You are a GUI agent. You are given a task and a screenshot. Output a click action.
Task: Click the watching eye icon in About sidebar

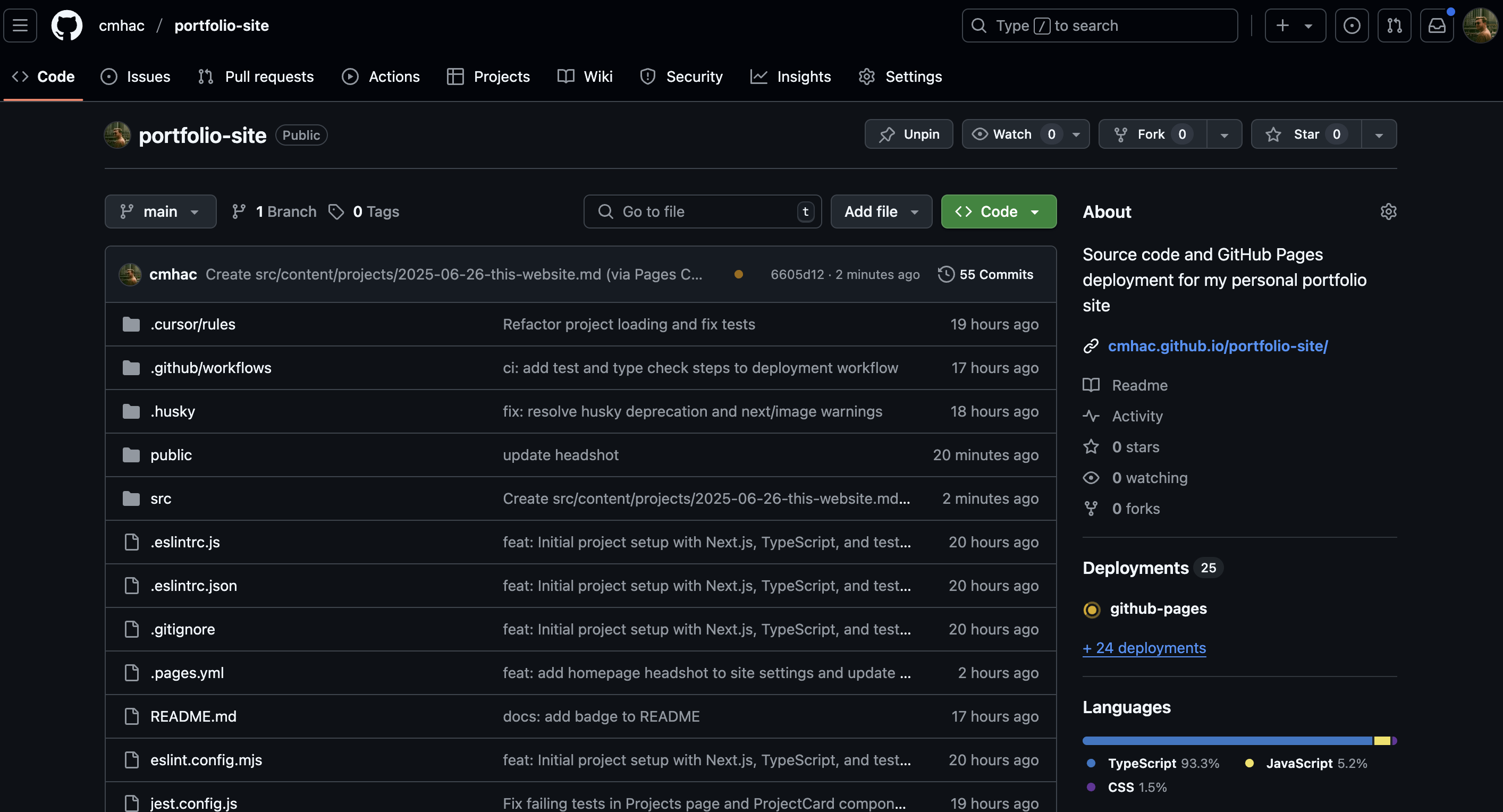[x=1091, y=478]
